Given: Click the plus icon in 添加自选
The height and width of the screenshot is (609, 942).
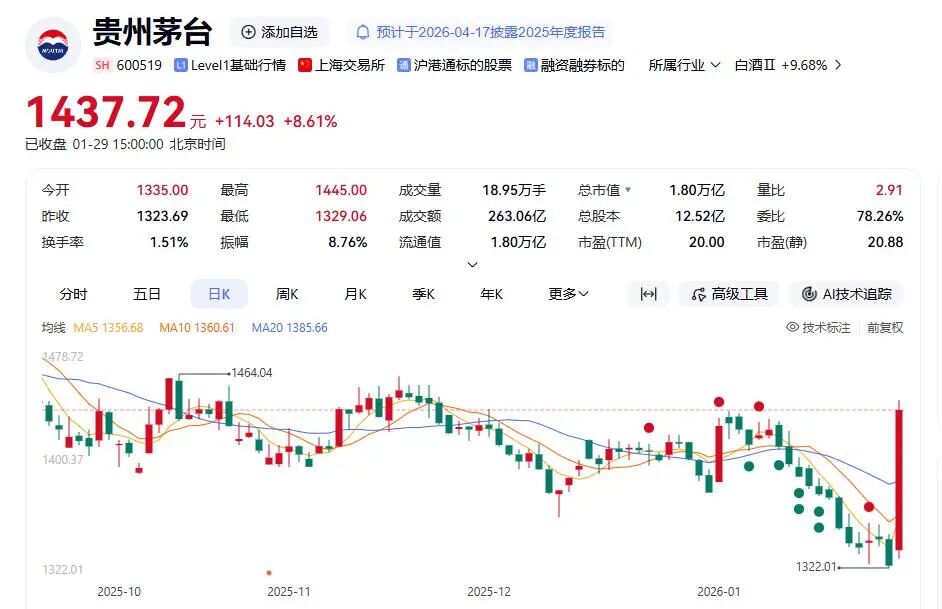Looking at the screenshot, I should (x=249, y=32).
